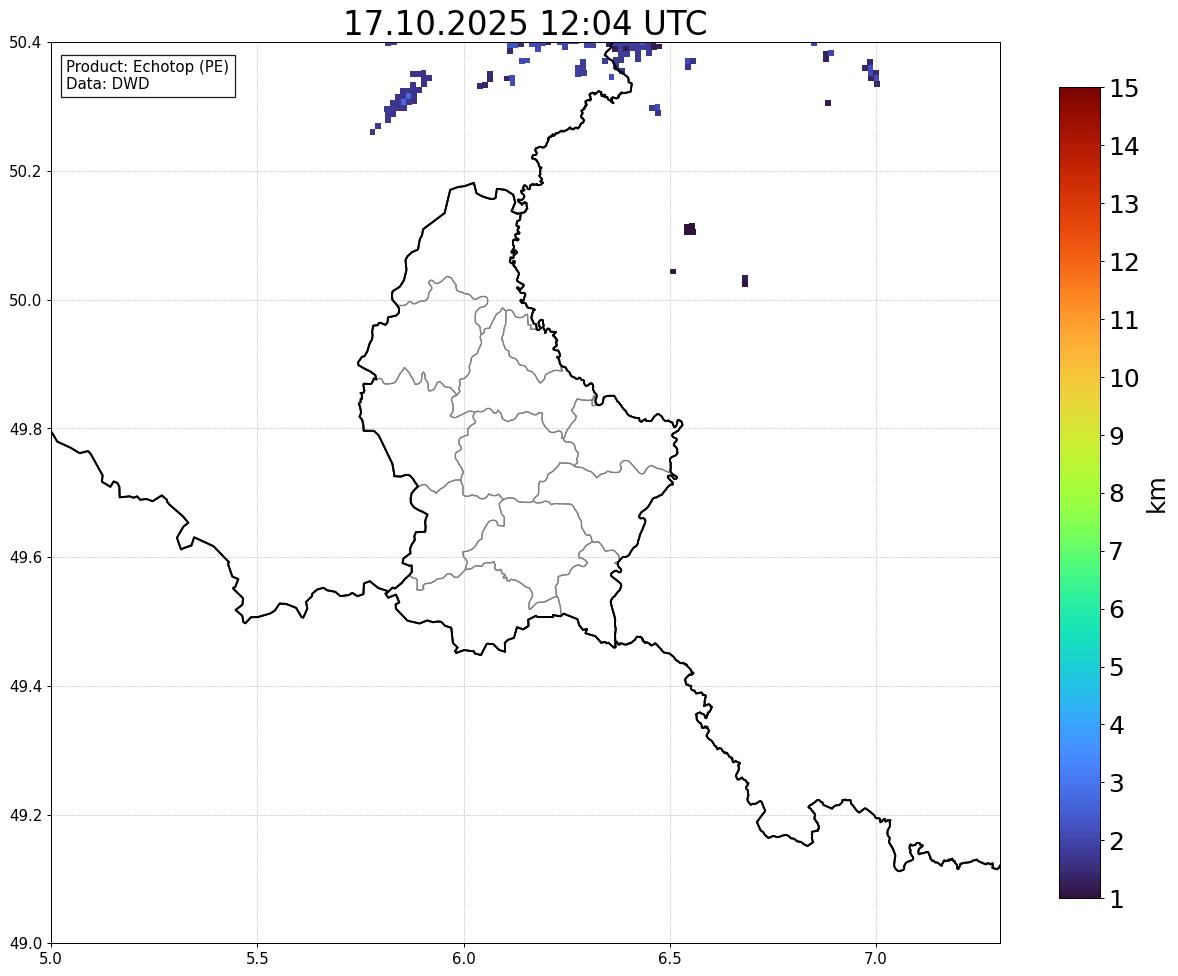Click the colorbar tick label '1'
Screen dimensions: 1178x976
tap(1117, 899)
